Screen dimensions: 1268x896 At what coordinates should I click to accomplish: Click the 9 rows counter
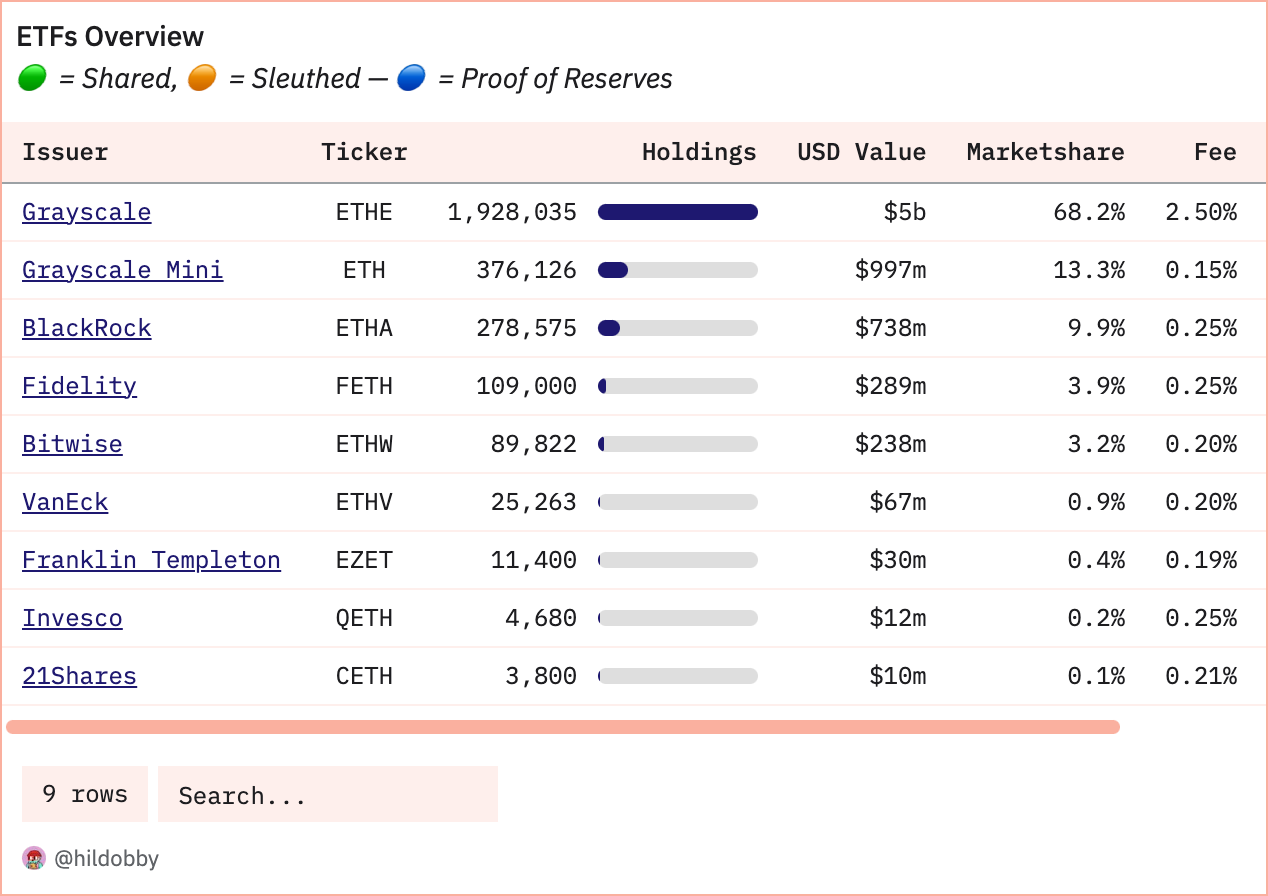(x=85, y=794)
